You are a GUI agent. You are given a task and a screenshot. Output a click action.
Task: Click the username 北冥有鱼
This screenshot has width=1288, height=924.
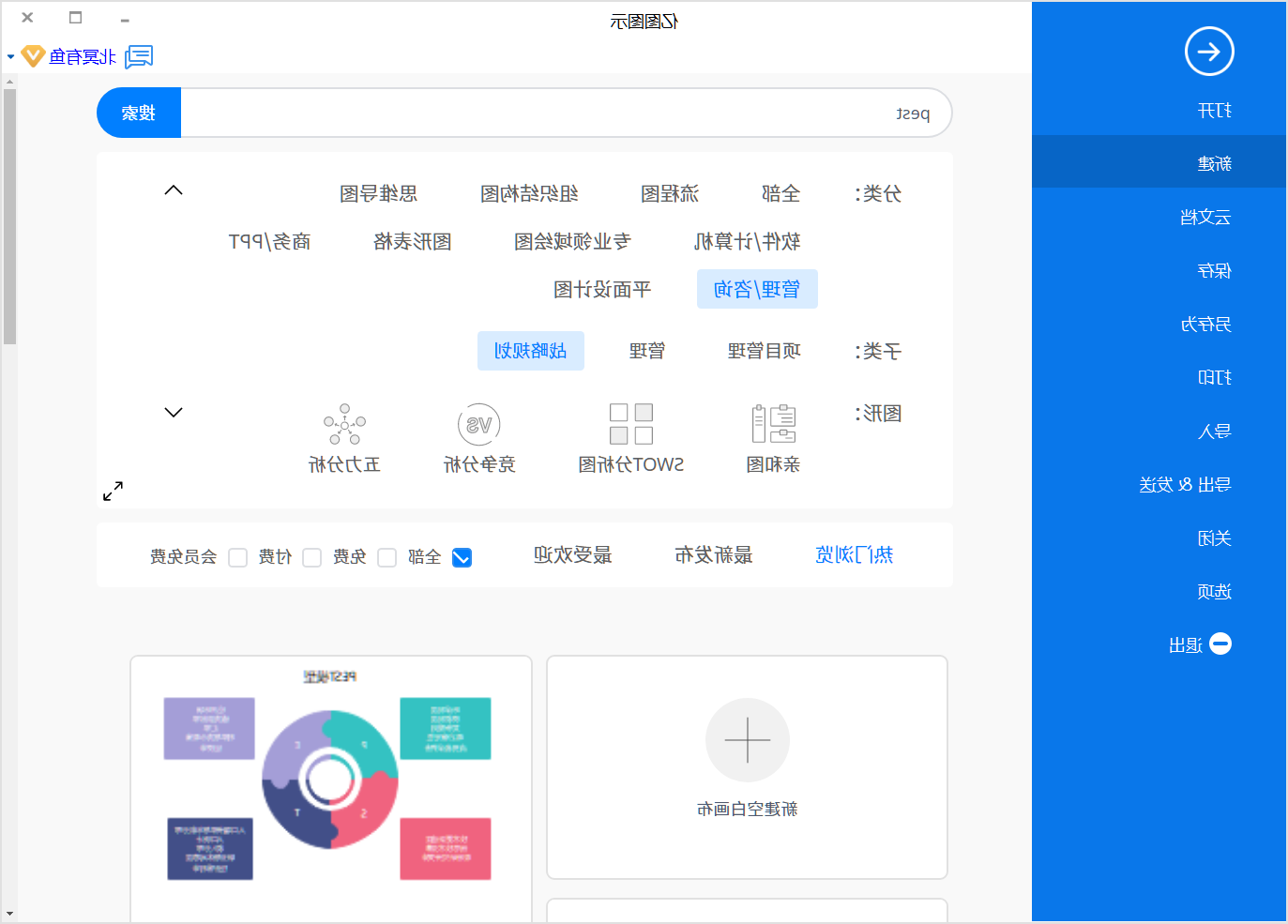click(83, 57)
